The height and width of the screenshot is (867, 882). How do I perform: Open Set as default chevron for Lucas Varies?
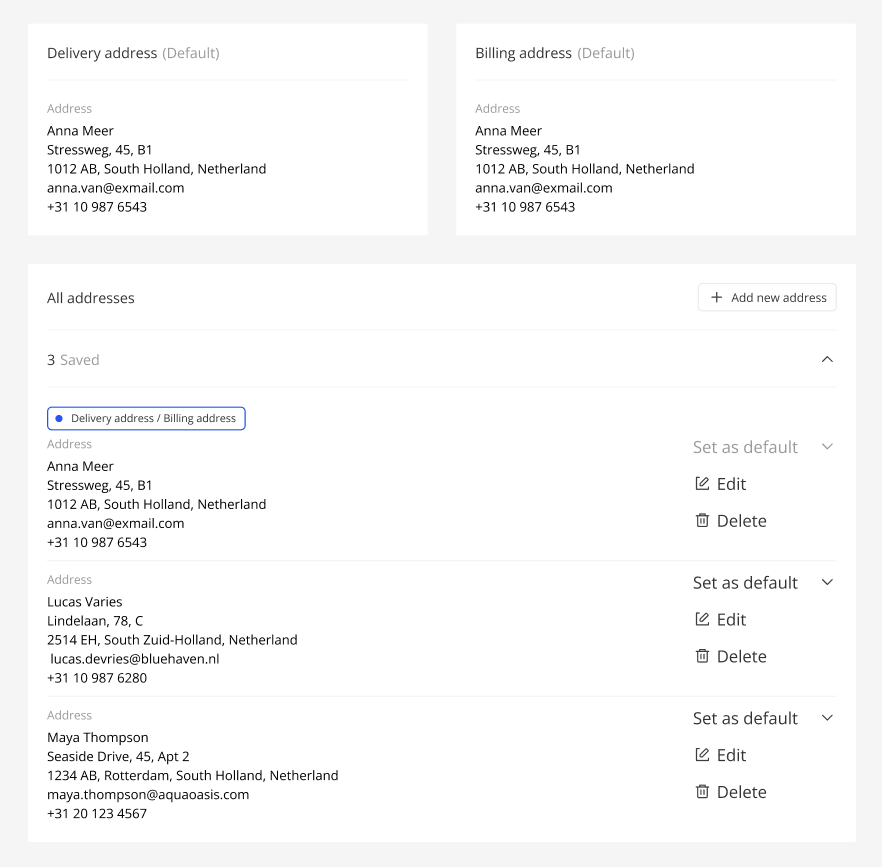[826, 582]
